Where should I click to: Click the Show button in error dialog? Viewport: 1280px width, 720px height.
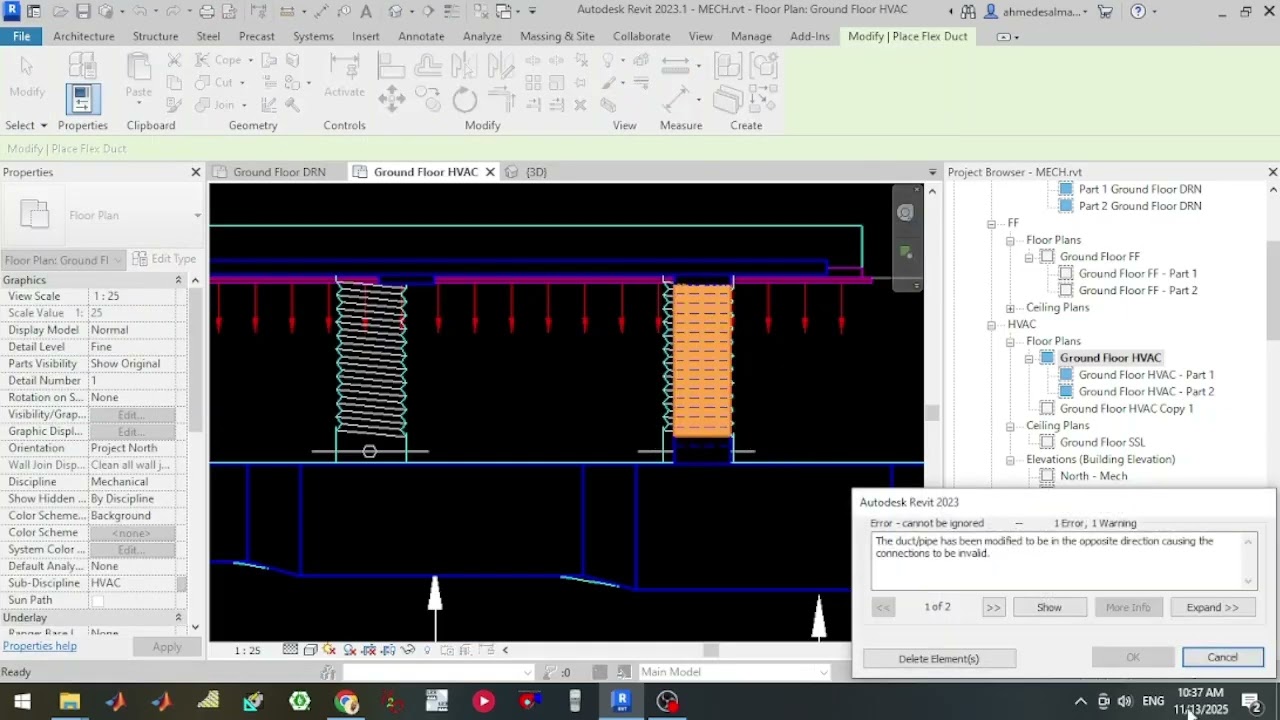1049,607
